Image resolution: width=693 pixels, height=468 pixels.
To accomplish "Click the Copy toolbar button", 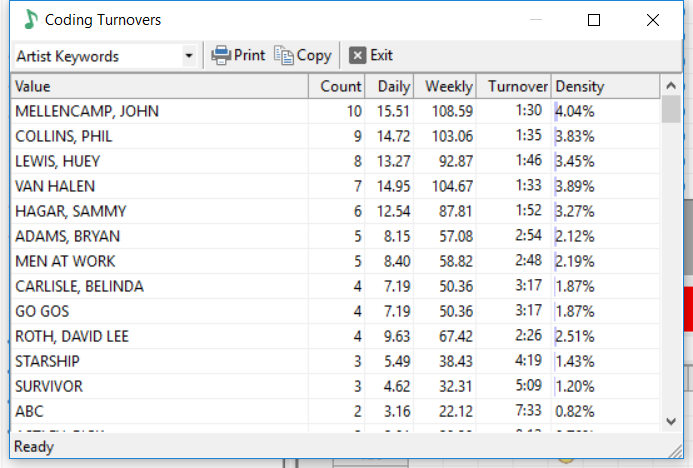I will [x=303, y=56].
